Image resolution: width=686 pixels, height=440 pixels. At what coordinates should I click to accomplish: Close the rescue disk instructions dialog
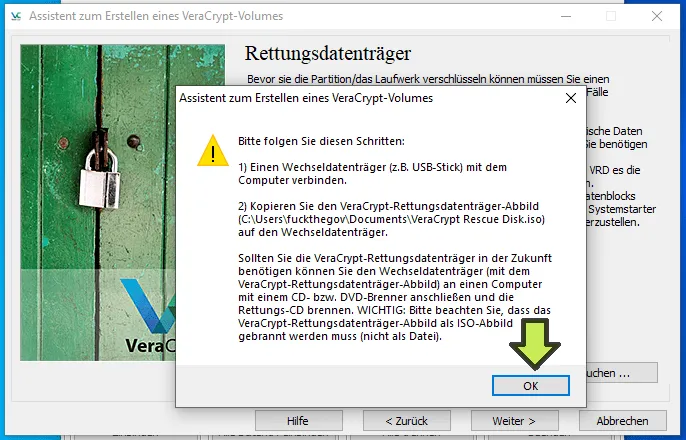point(570,98)
